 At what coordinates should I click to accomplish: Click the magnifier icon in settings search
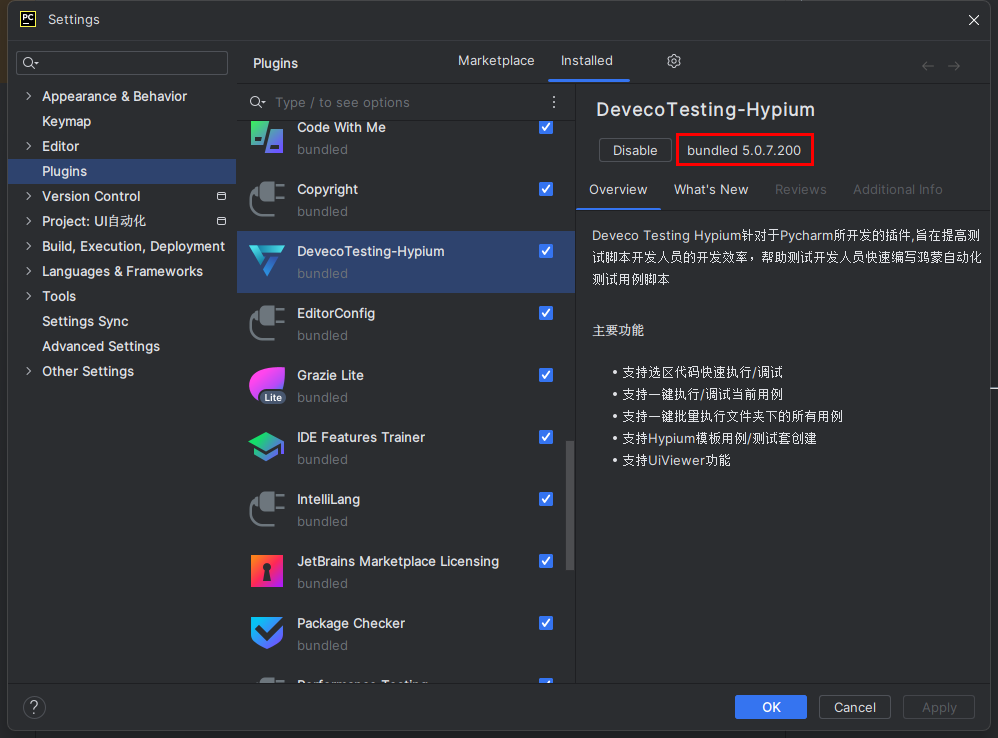click(30, 63)
